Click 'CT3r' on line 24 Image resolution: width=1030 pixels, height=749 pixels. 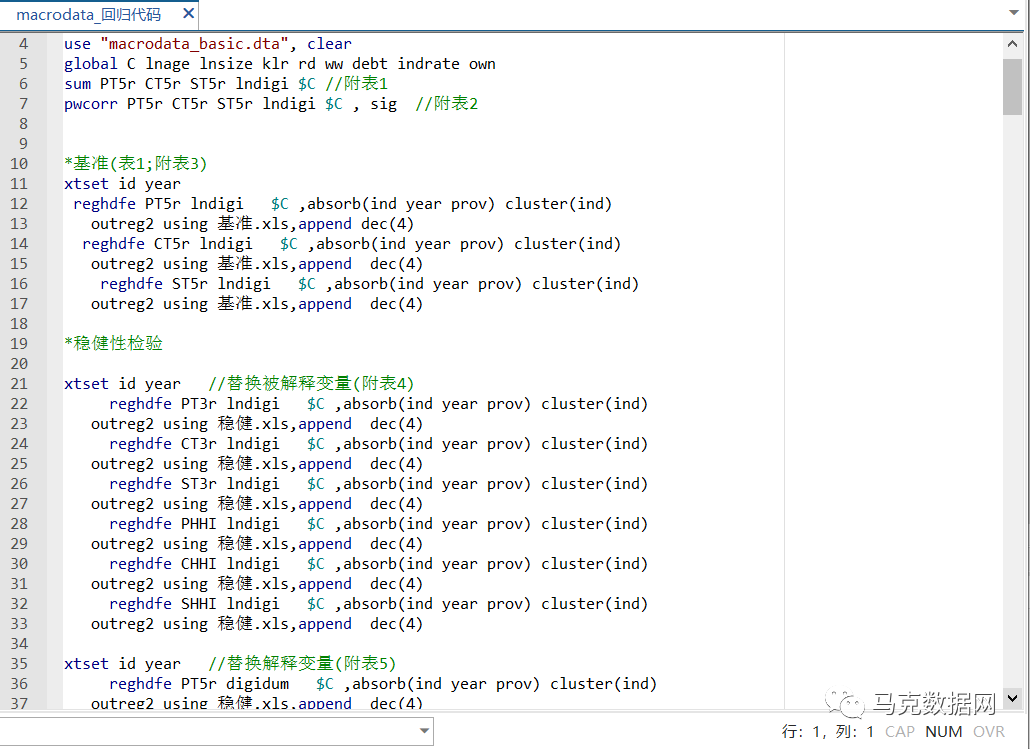pyautogui.click(x=199, y=444)
